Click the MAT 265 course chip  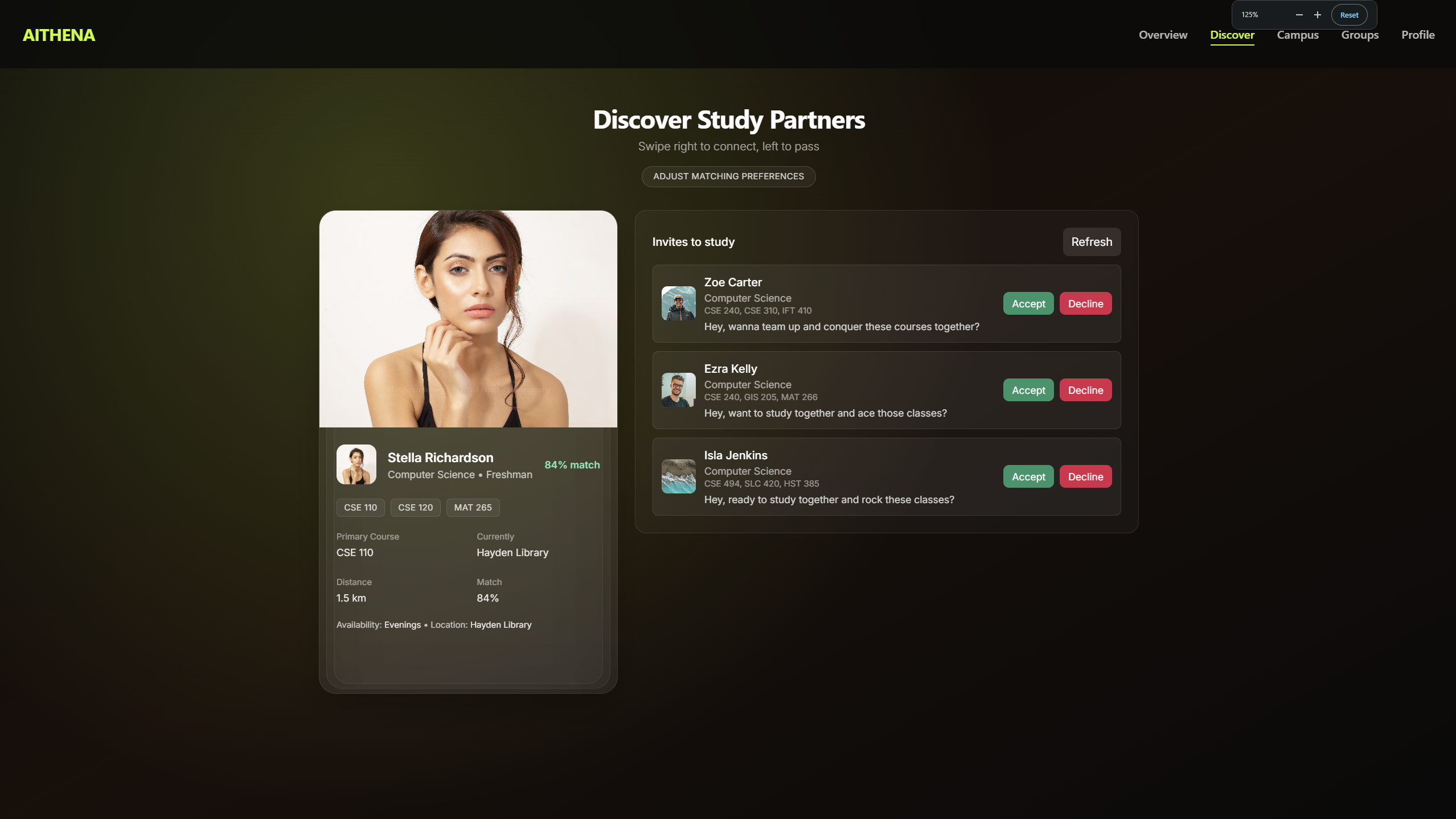(473, 508)
